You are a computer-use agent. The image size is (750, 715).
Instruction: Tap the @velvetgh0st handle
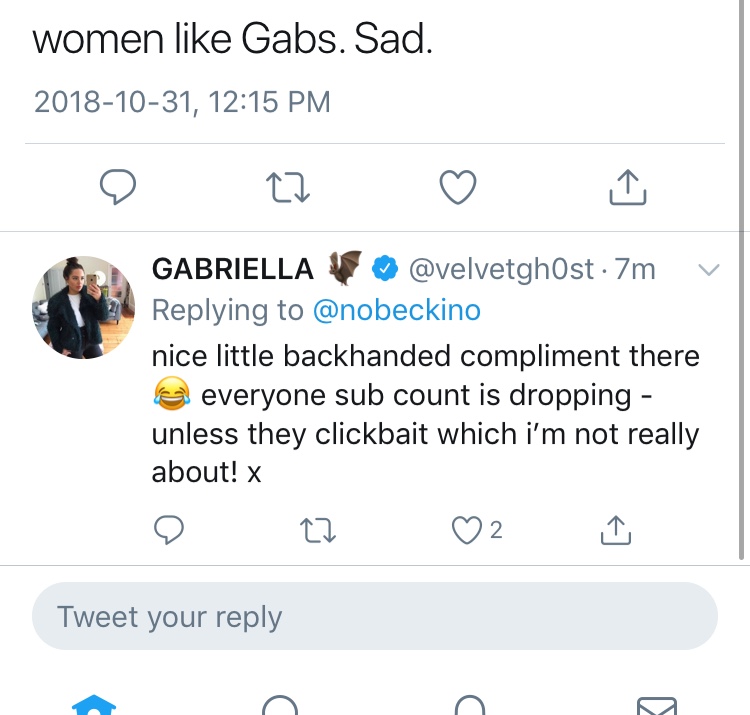(500, 268)
